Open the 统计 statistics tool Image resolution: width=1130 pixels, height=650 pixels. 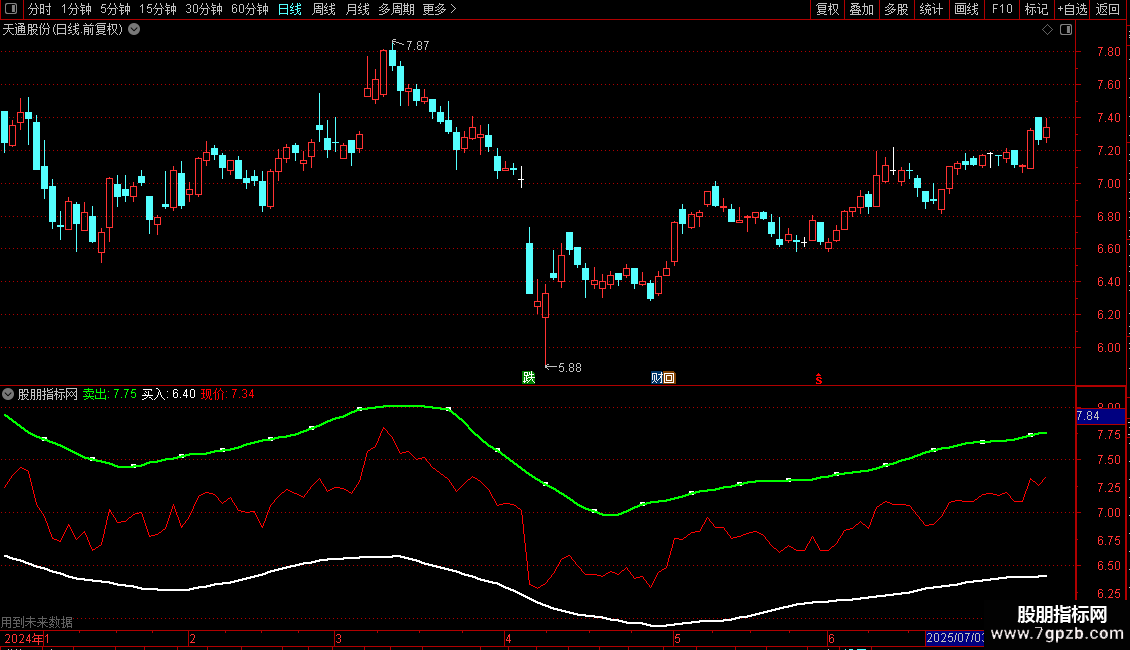click(x=930, y=9)
